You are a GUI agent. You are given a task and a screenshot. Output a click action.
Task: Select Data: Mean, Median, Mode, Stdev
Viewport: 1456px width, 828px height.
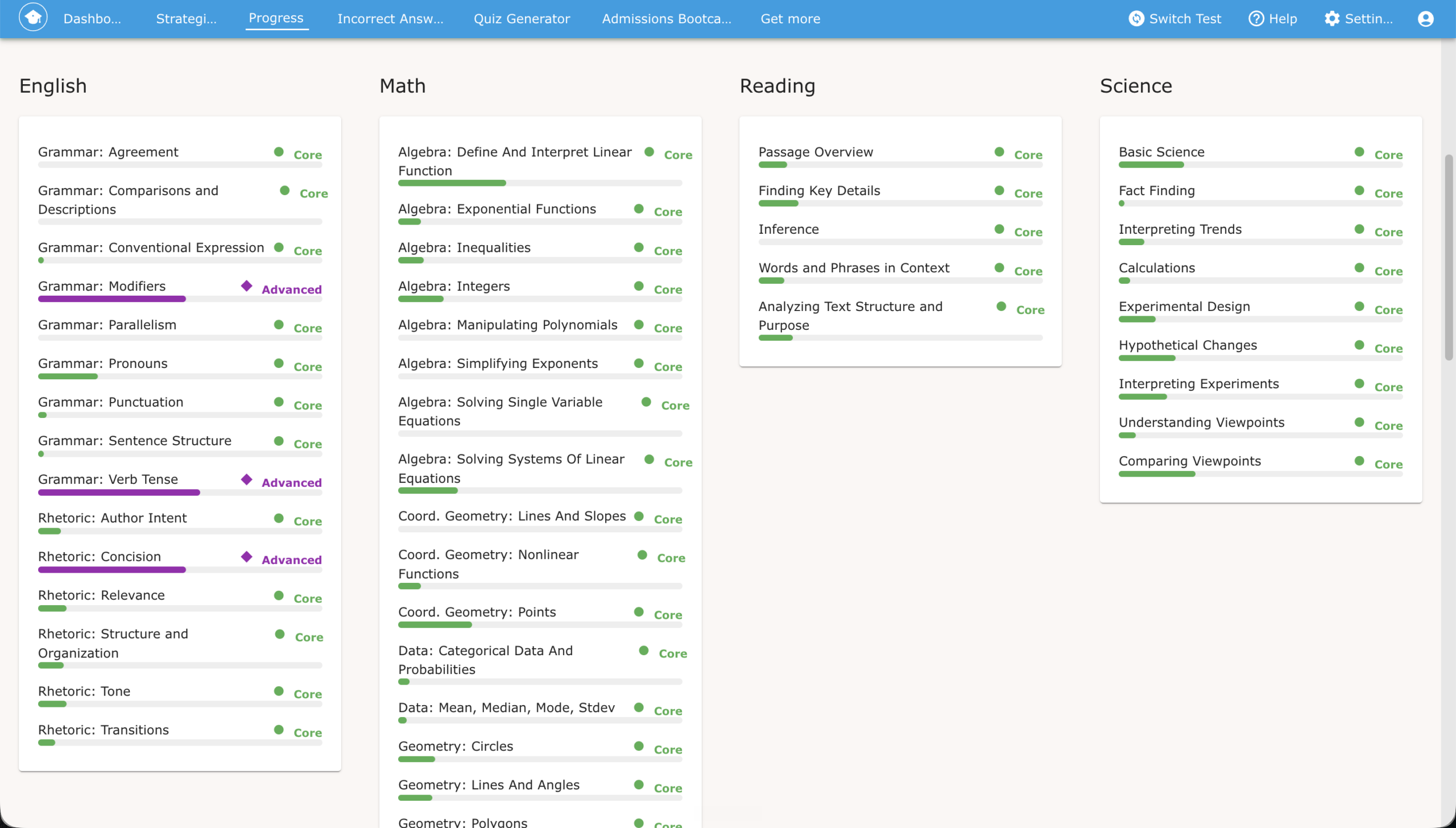click(507, 707)
